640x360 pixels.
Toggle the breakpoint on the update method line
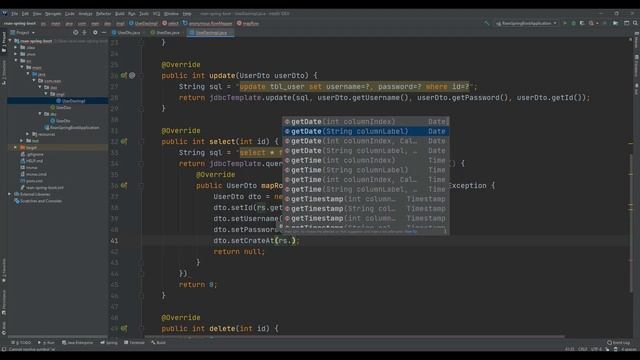click(132, 76)
